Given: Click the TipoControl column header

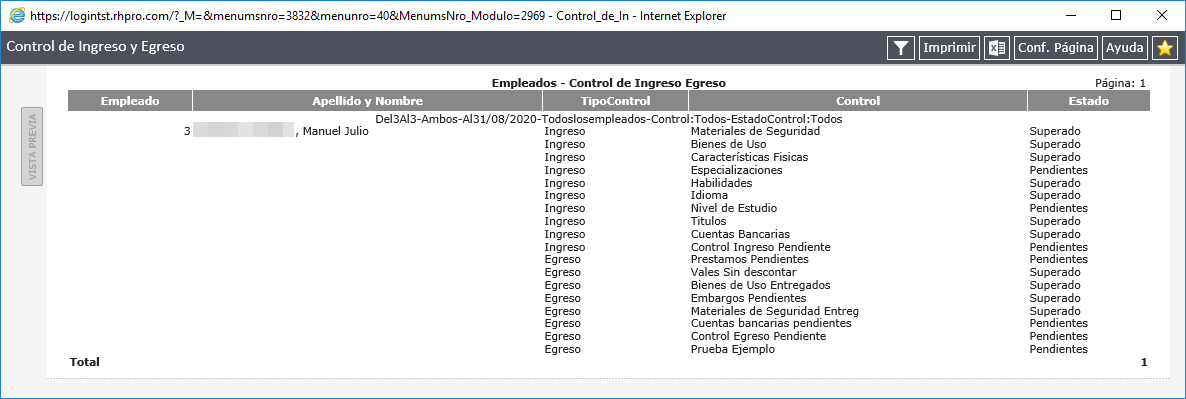Looking at the screenshot, I should click(616, 101).
